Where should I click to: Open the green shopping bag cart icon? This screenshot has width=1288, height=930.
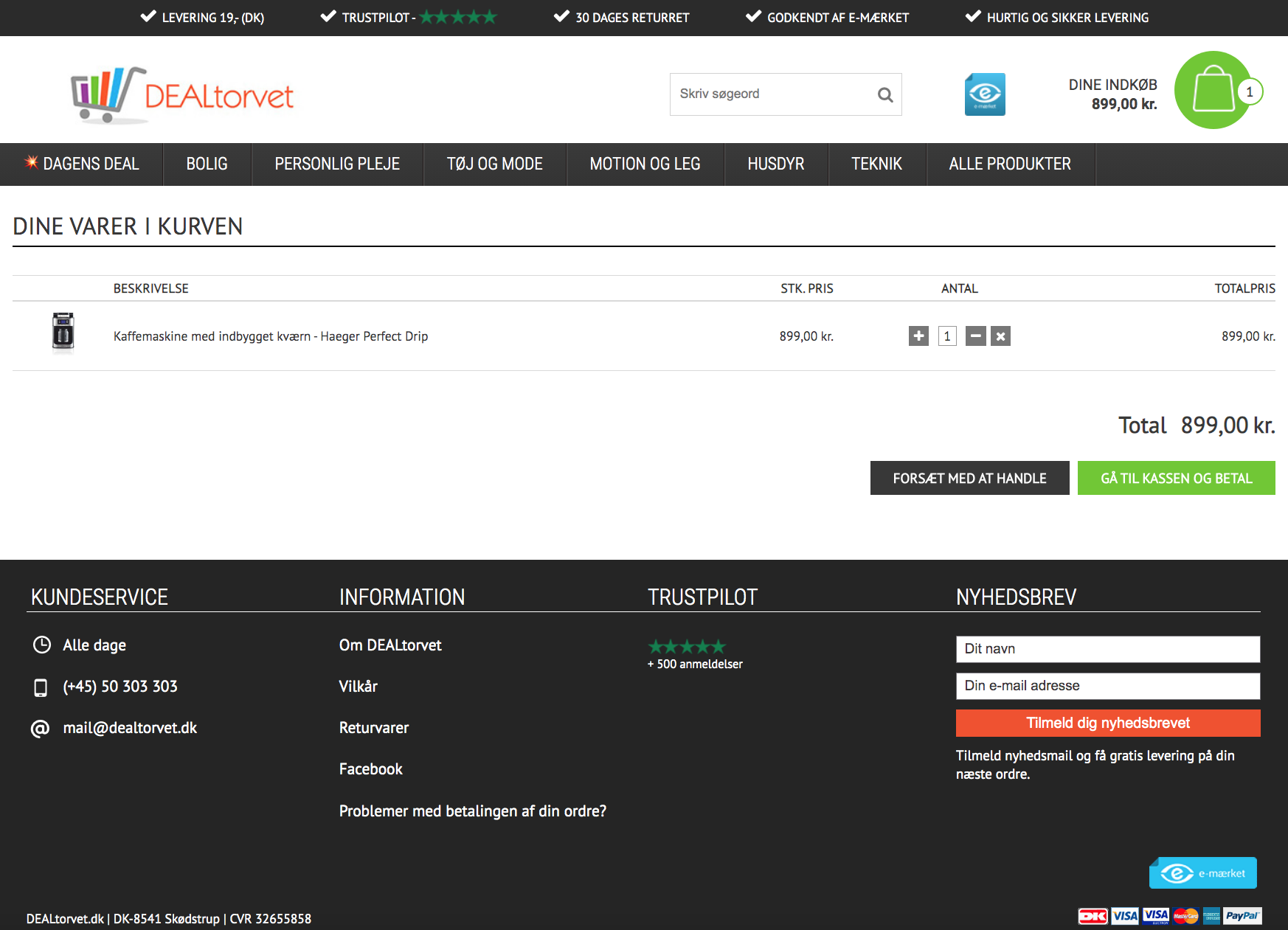point(1213,90)
